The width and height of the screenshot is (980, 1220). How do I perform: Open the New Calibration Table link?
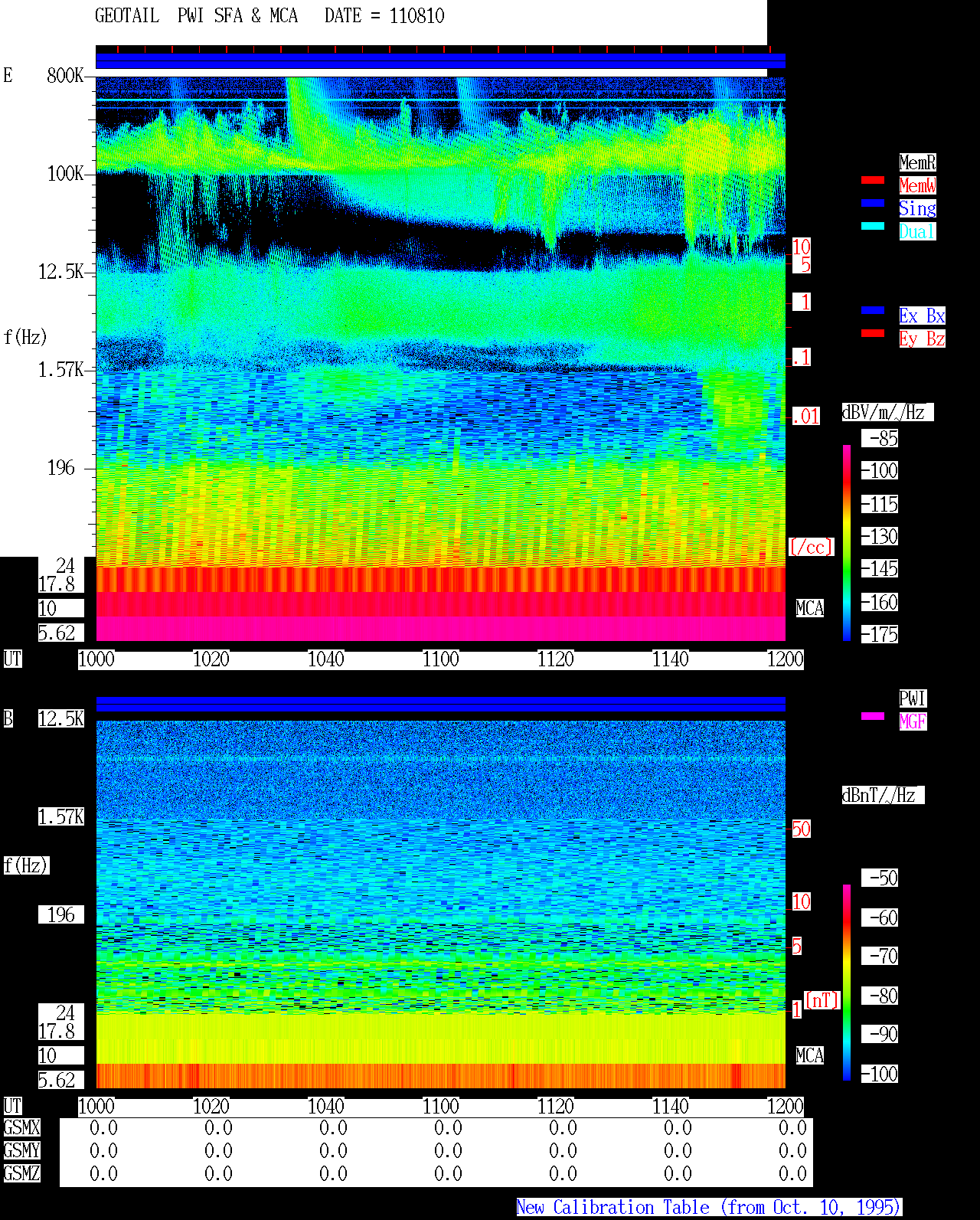point(709,1207)
